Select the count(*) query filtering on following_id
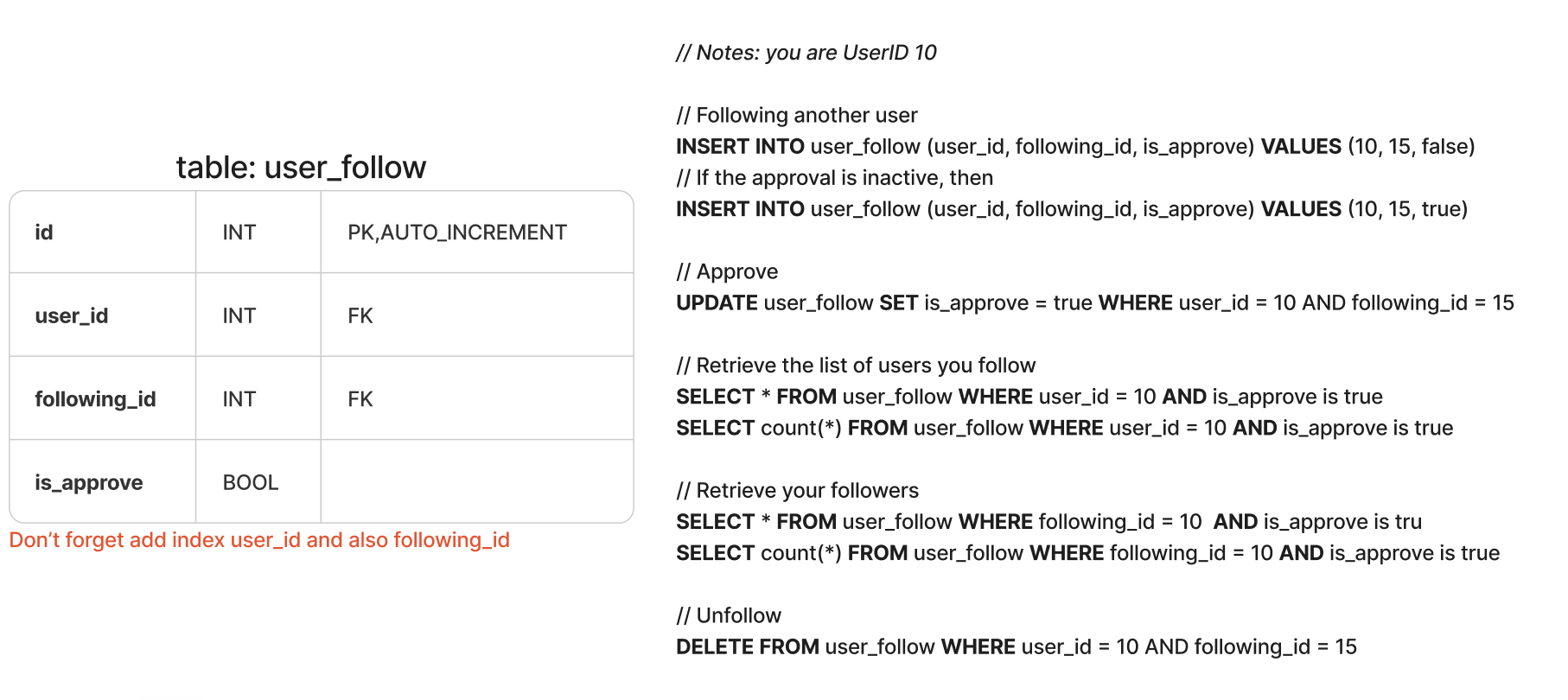This screenshot has width=1568, height=700. coord(1087,553)
